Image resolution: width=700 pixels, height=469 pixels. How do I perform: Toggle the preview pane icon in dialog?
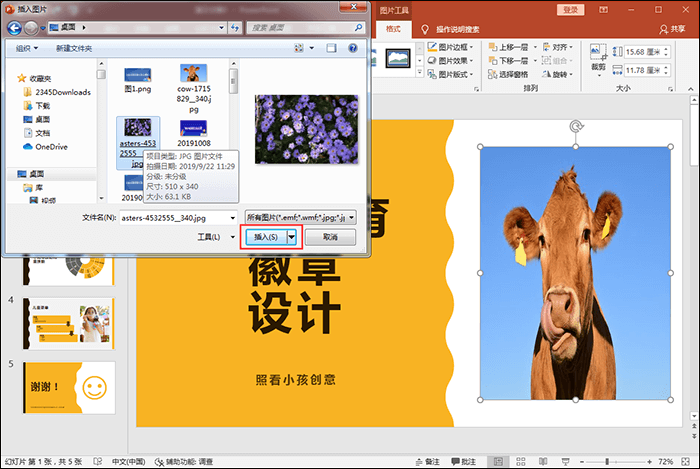(x=330, y=48)
